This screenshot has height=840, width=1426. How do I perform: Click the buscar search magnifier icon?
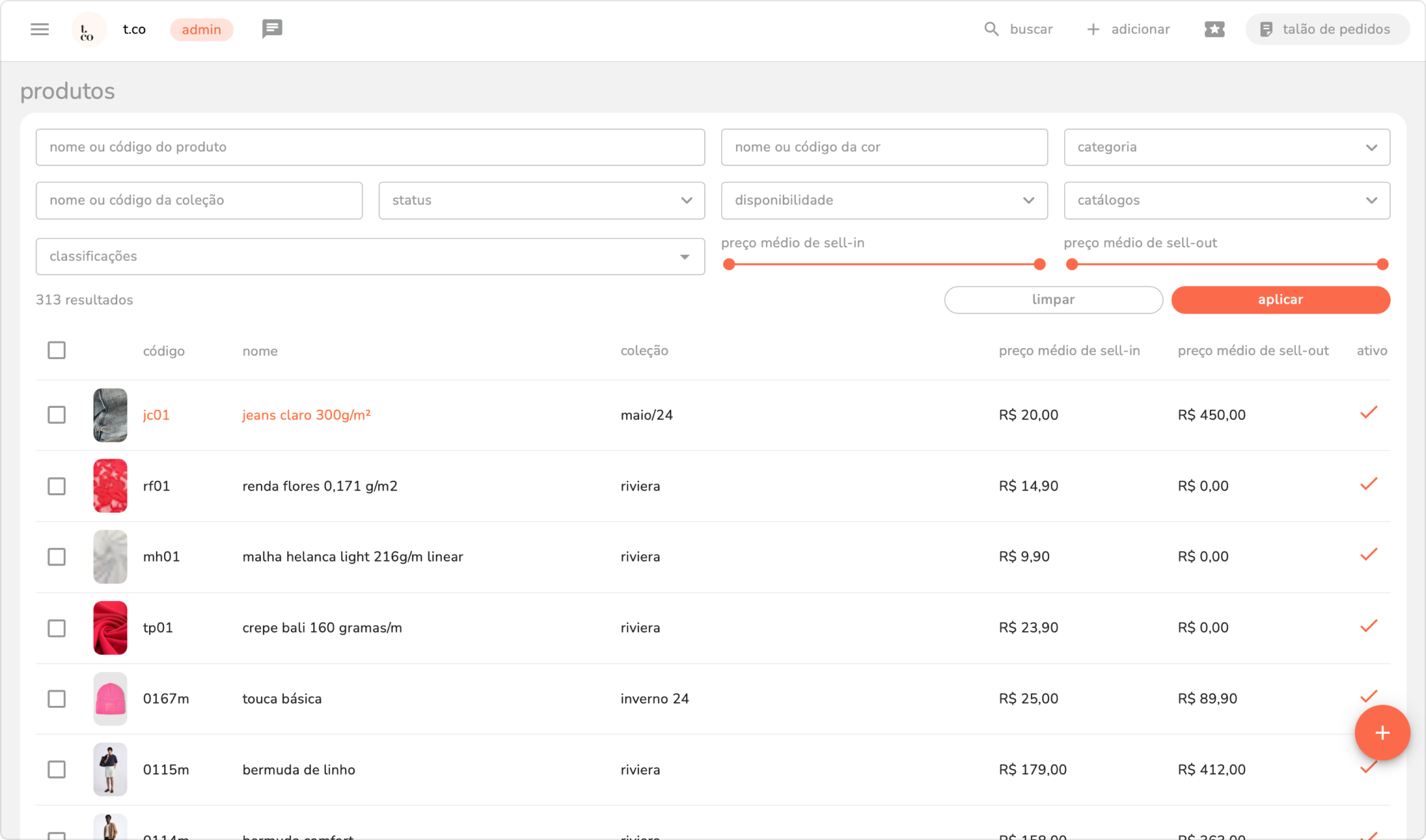click(x=991, y=29)
